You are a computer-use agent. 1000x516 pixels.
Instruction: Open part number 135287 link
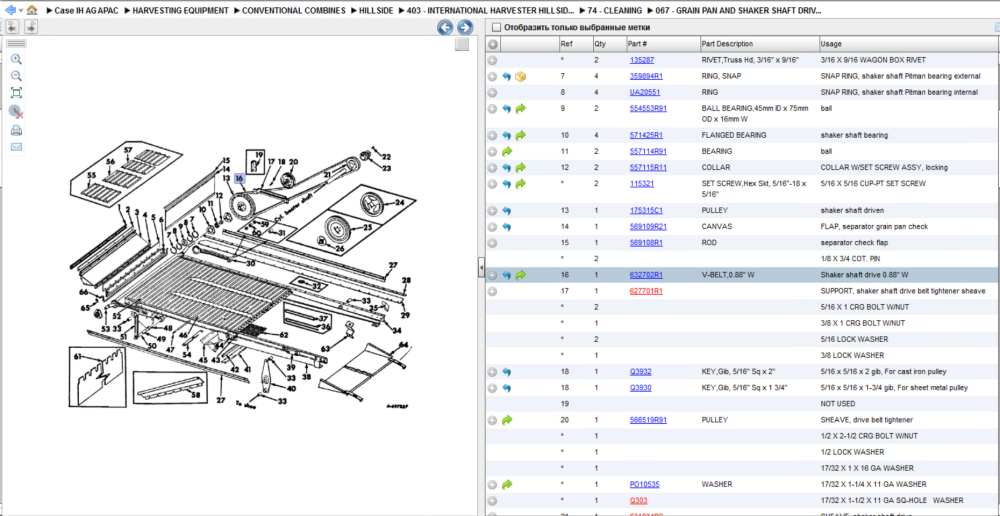[642, 60]
